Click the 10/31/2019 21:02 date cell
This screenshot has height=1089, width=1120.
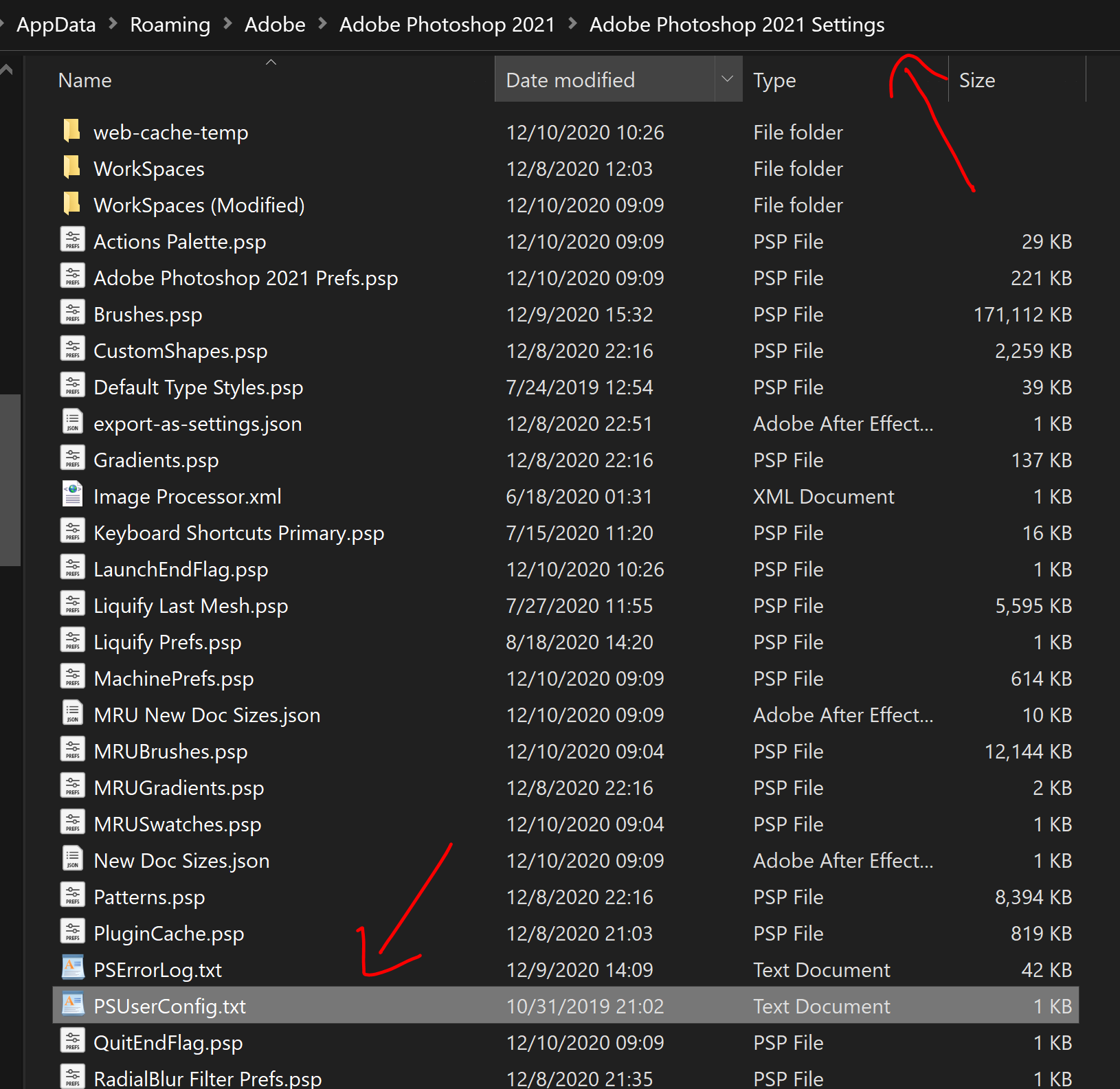585,1006
